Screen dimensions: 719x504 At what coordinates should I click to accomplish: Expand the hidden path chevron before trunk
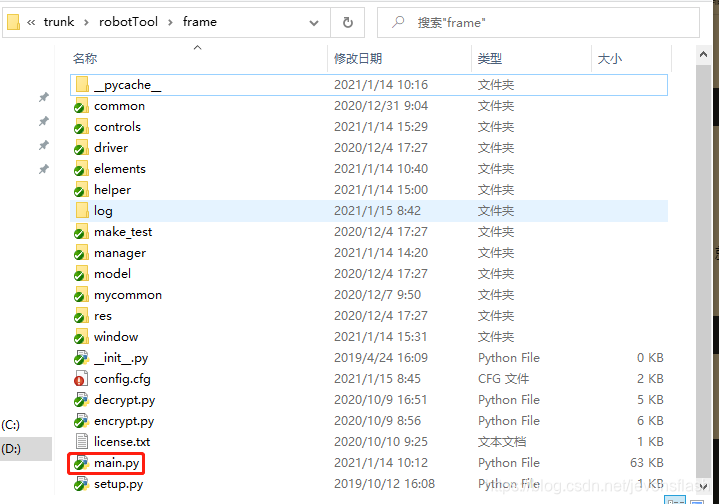pos(31,22)
